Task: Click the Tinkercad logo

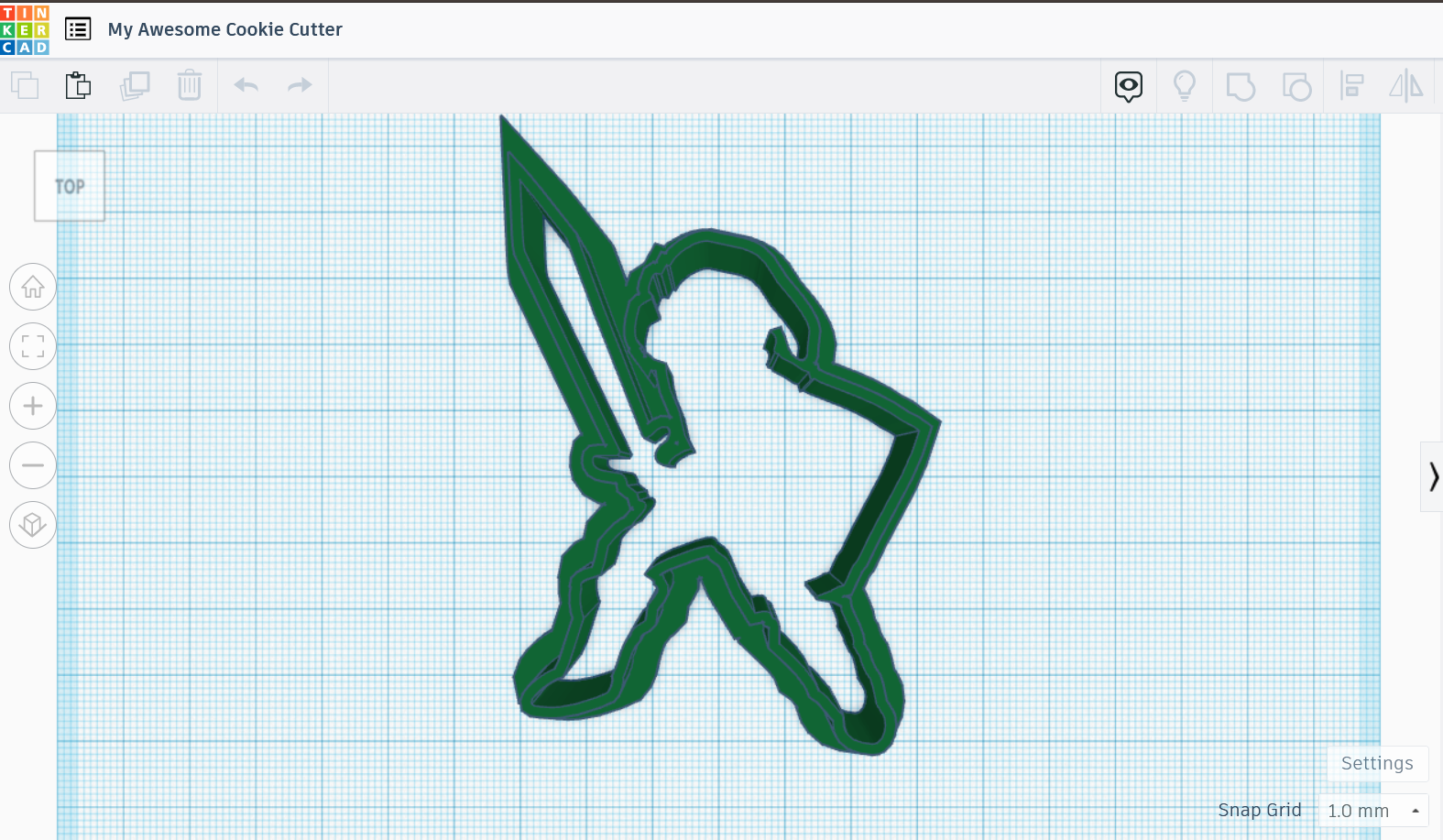Action: click(25, 29)
